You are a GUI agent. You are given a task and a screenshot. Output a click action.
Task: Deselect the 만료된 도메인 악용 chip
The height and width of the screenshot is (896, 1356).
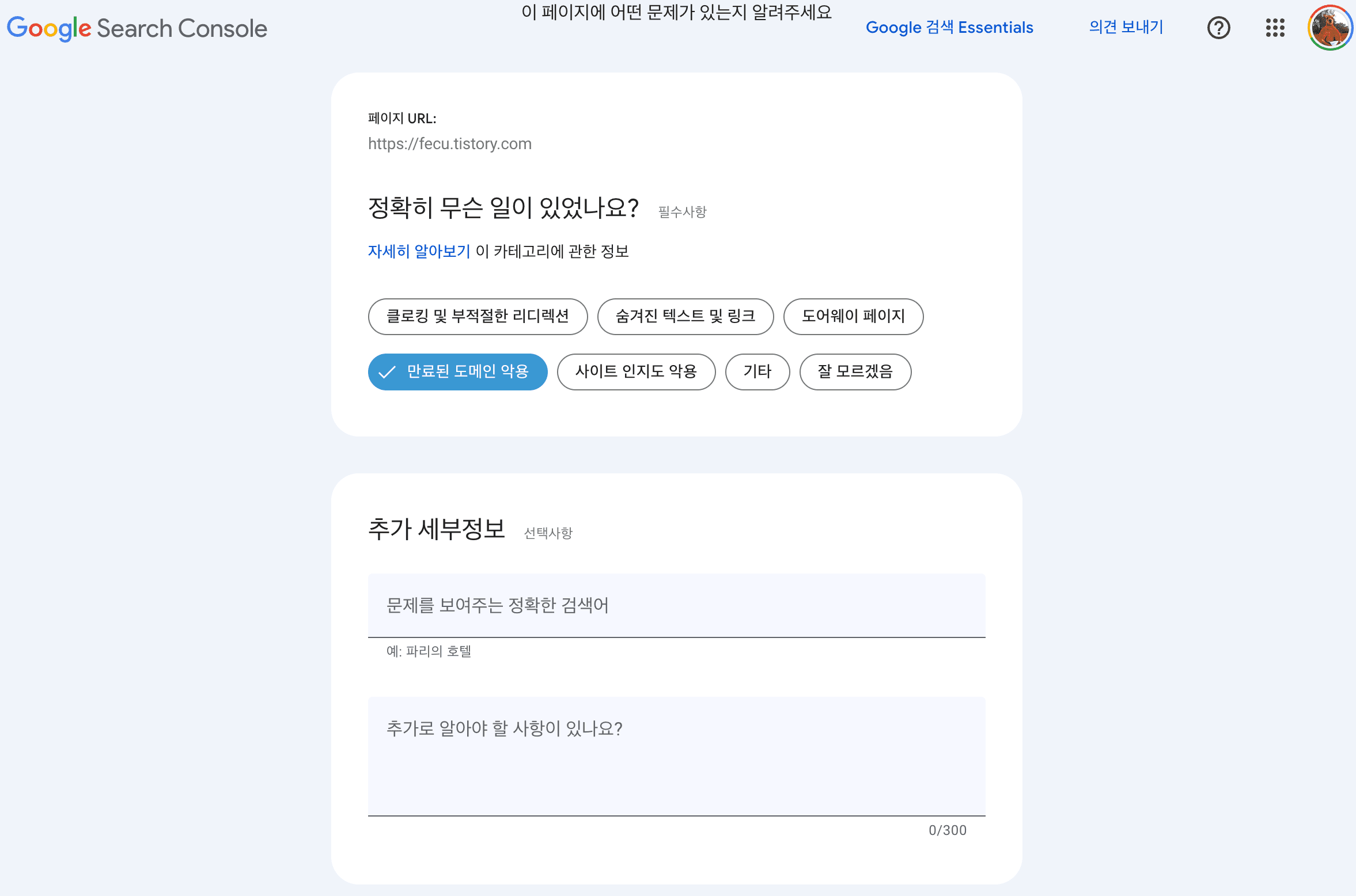pos(457,372)
